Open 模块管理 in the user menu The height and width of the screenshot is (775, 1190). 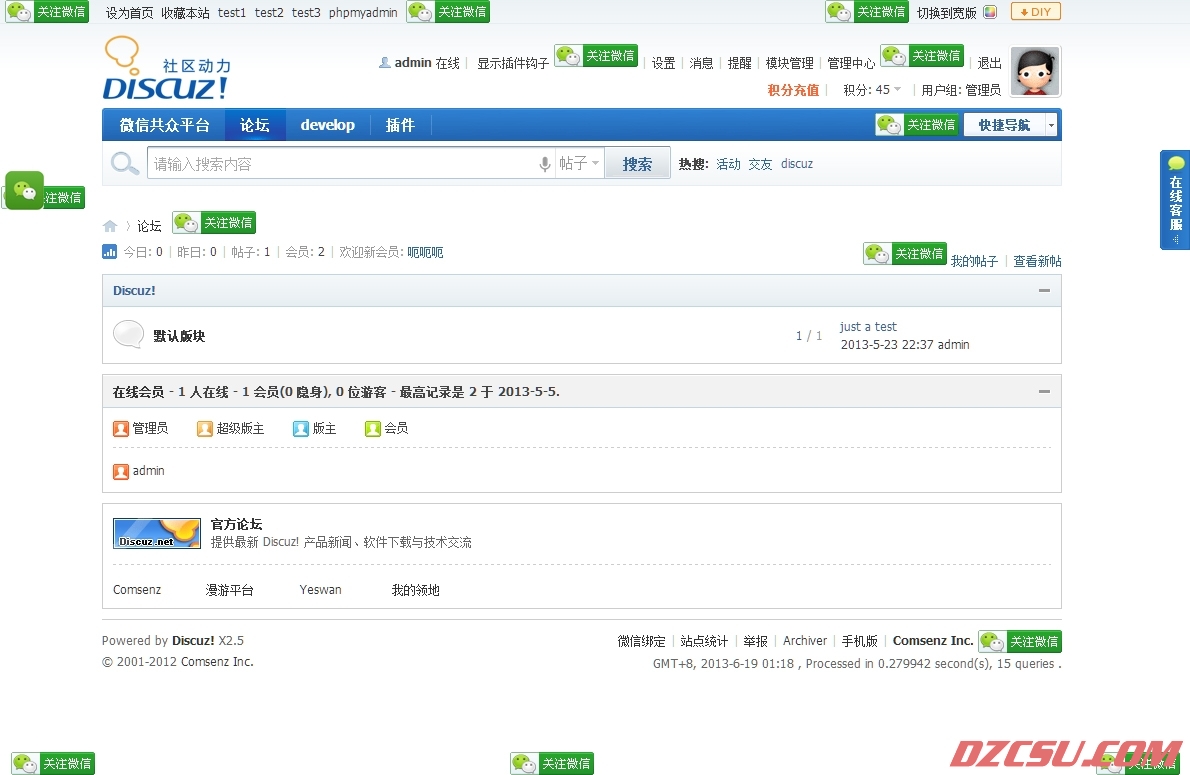(x=789, y=63)
